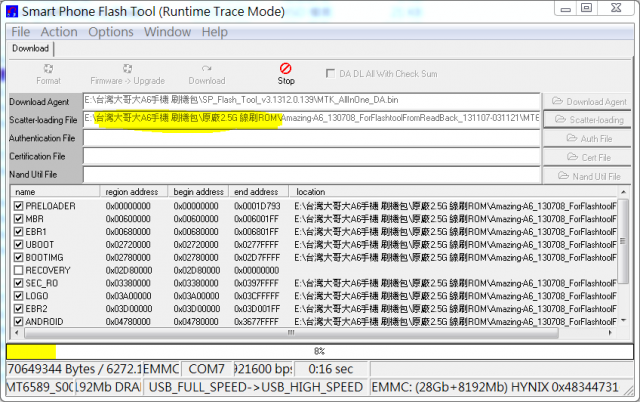Click the 'name' column header

coord(55,191)
